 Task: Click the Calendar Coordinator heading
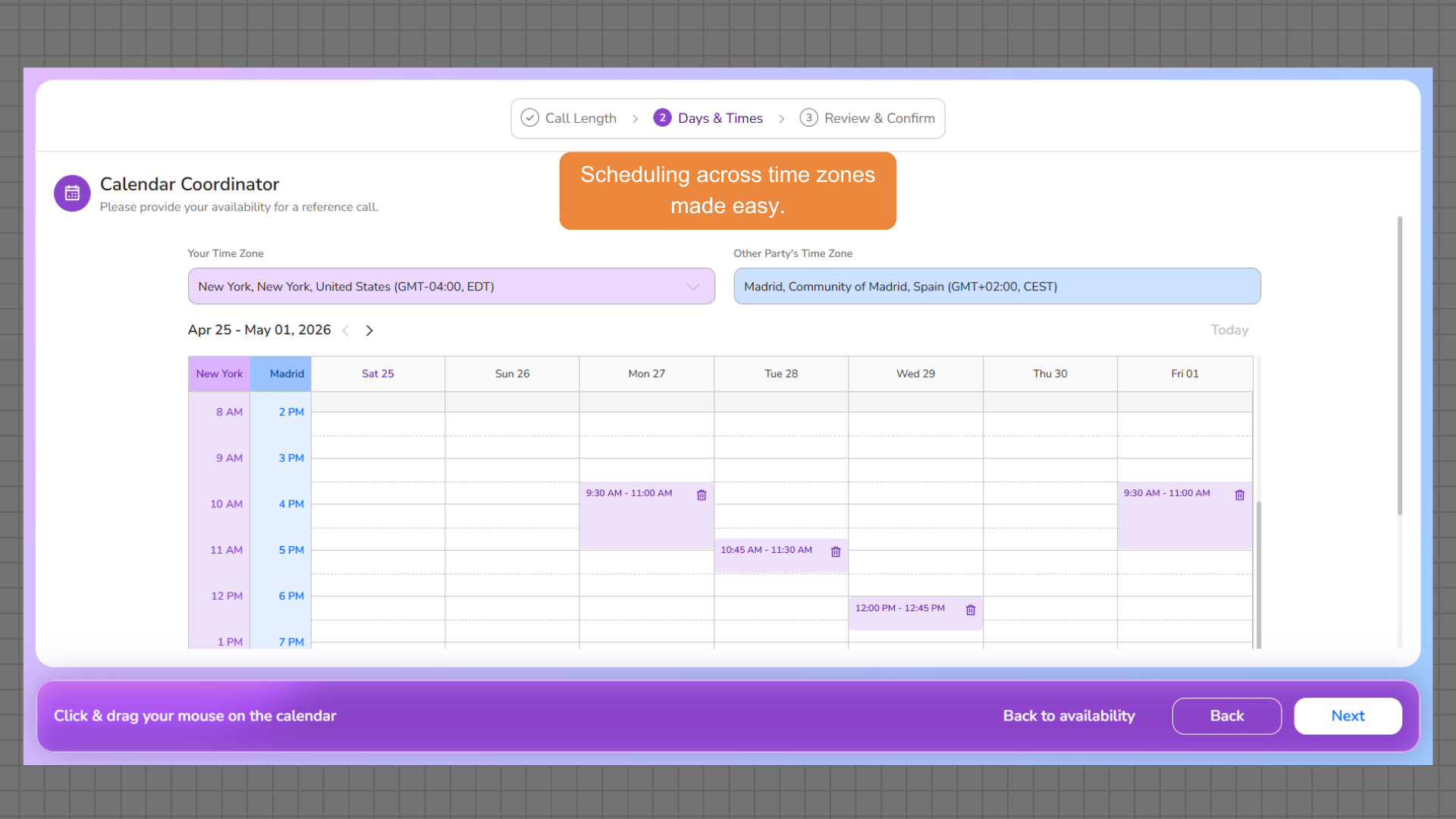(190, 184)
